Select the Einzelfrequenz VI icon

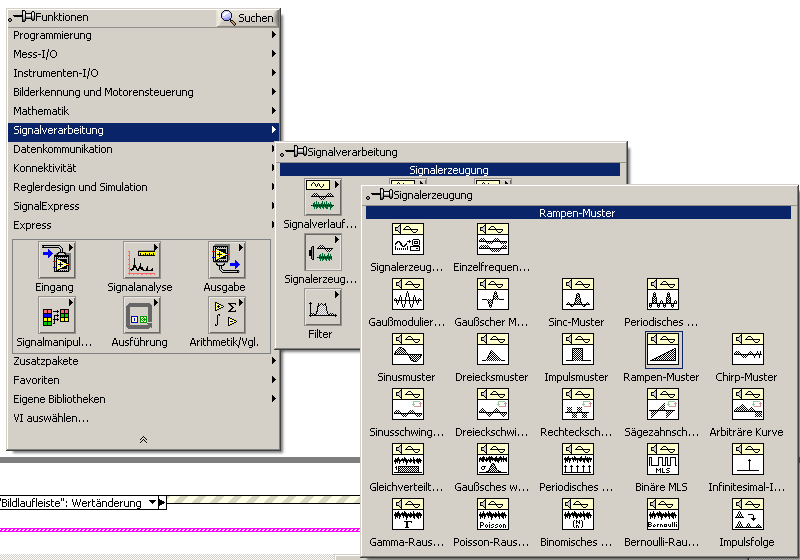point(493,240)
